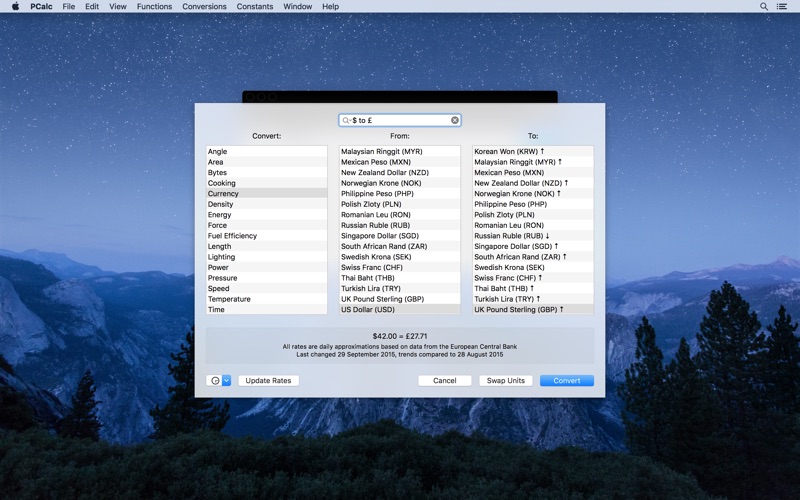Viewport: 800px width, 500px height.
Task: Open the Conversions menu
Action: (203, 6)
